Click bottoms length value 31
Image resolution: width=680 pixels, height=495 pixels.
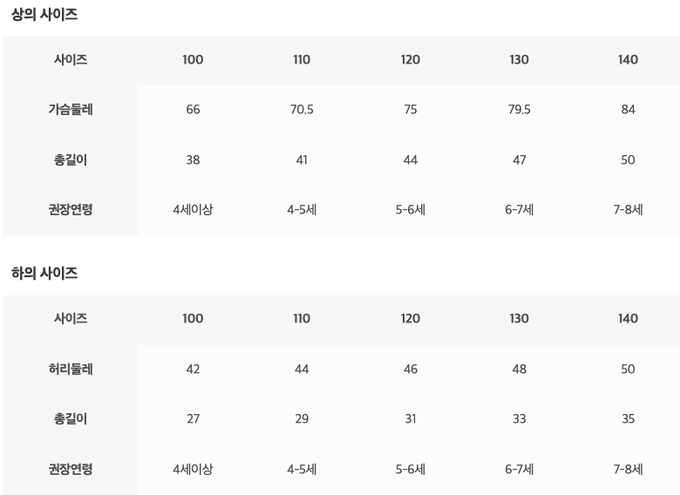pos(411,419)
